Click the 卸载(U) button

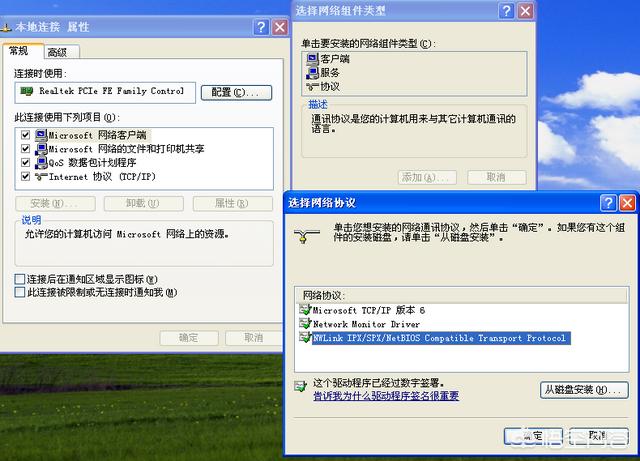144,203
